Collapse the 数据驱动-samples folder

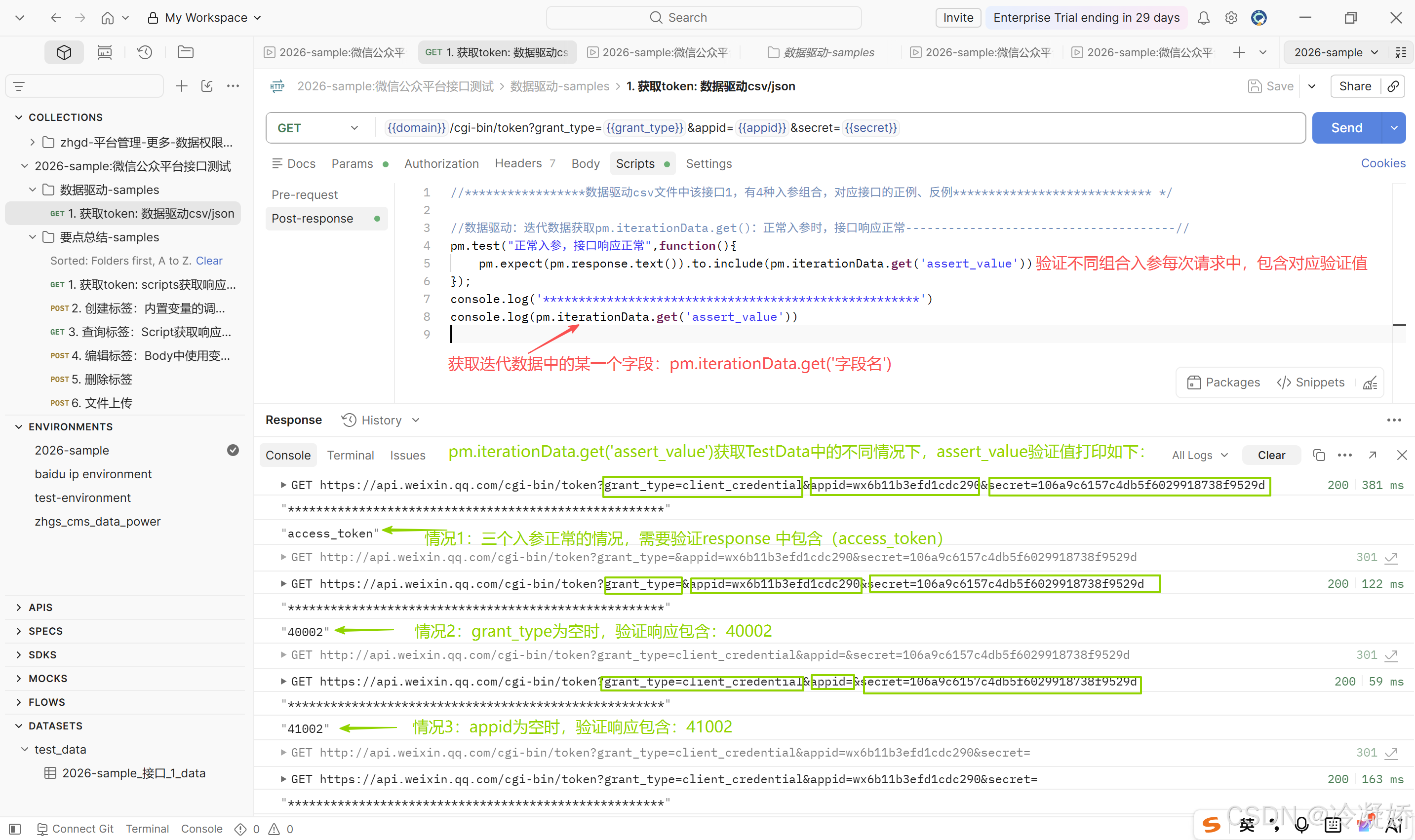coord(32,190)
